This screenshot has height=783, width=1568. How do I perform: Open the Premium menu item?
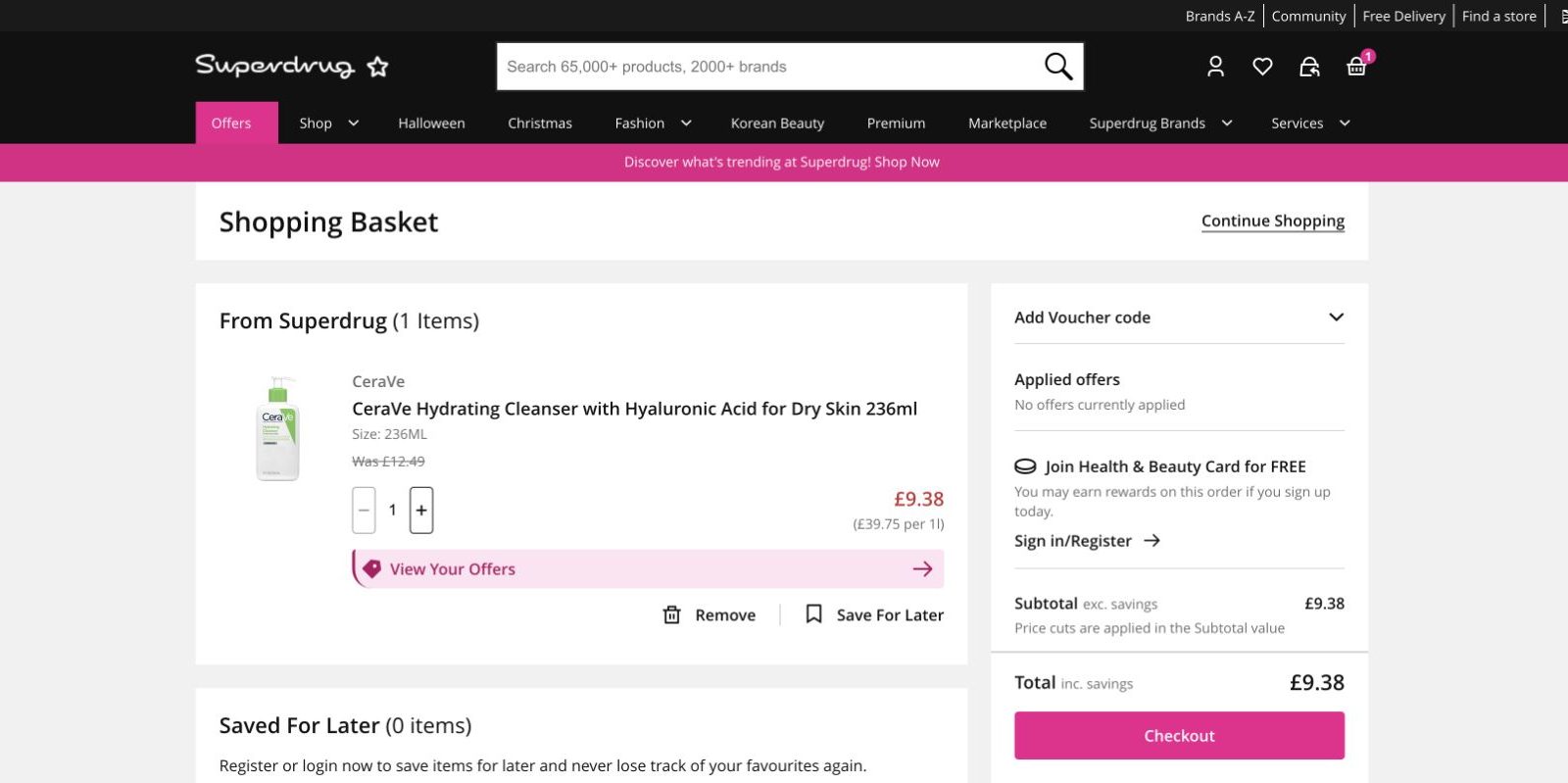[896, 123]
